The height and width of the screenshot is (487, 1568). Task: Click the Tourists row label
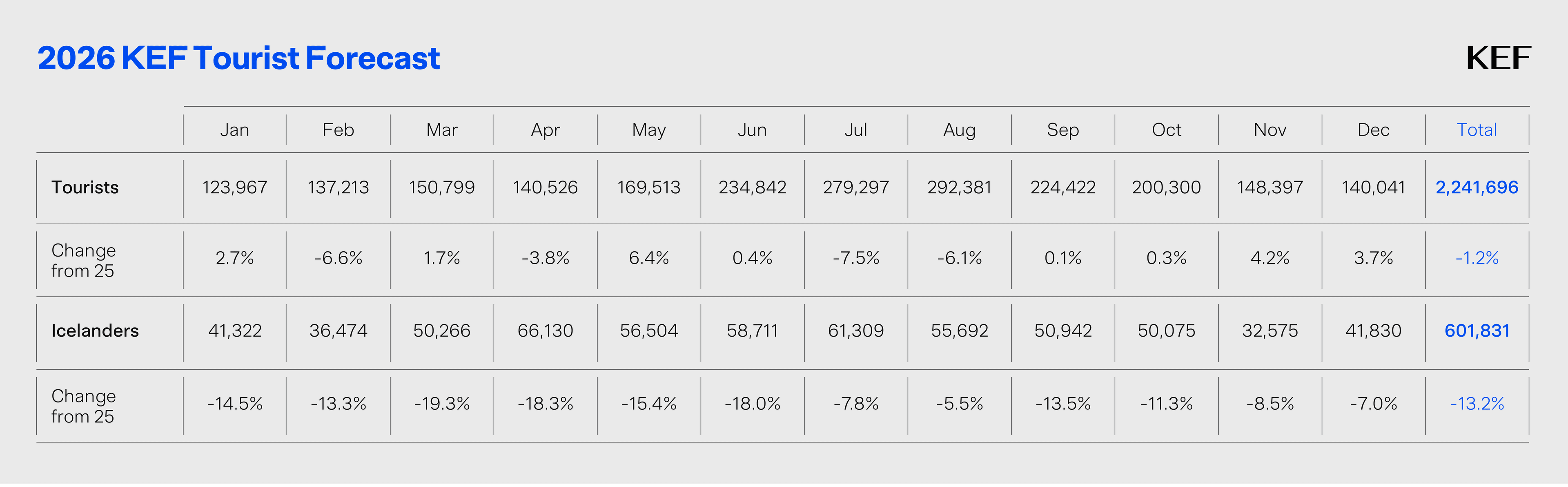(85, 188)
